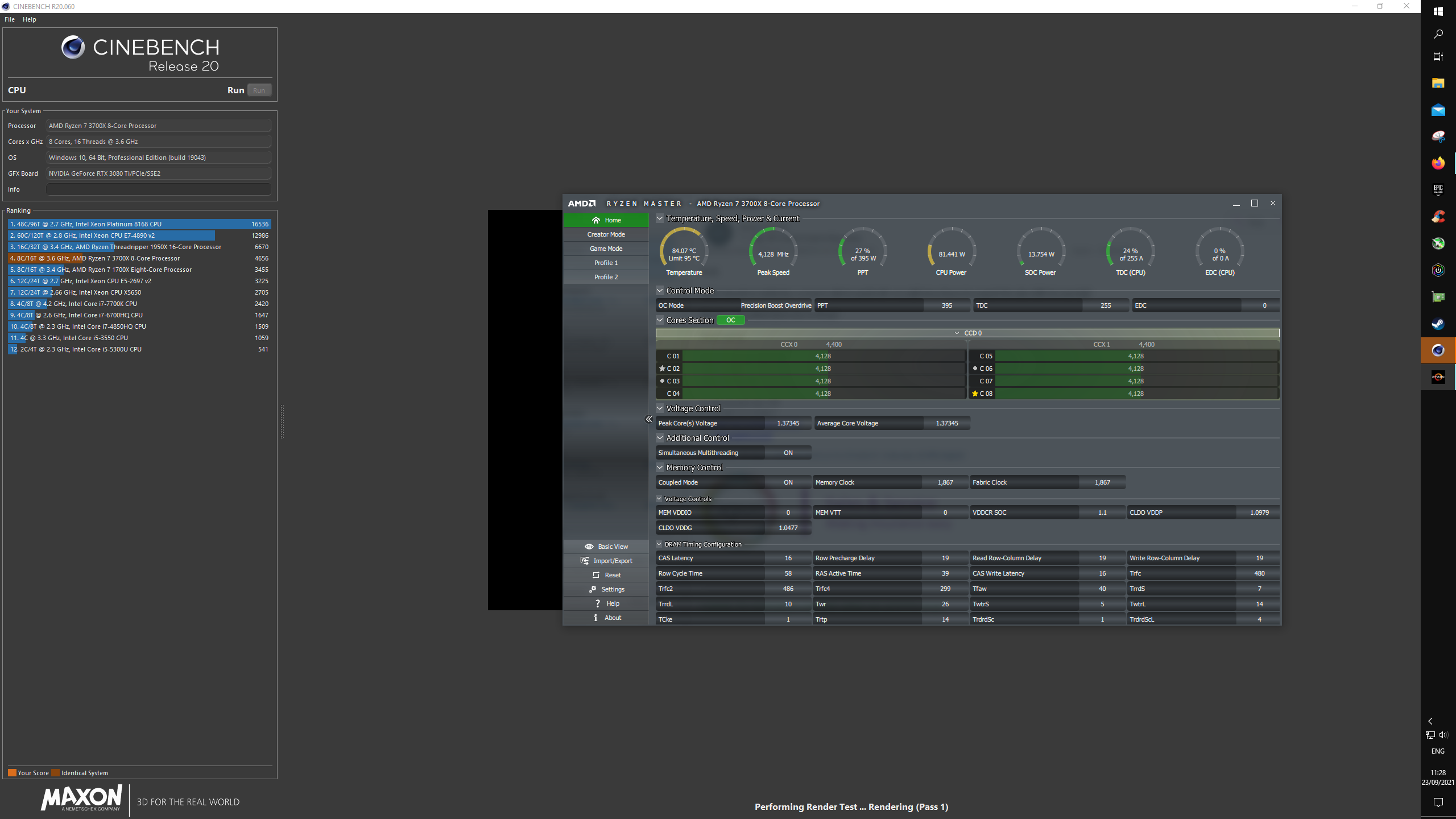The width and height of the screenshot is (1456, 819).
Task: Select the Intel Xeon Platinum 8168 ranking row
Action: pos(139,224)
